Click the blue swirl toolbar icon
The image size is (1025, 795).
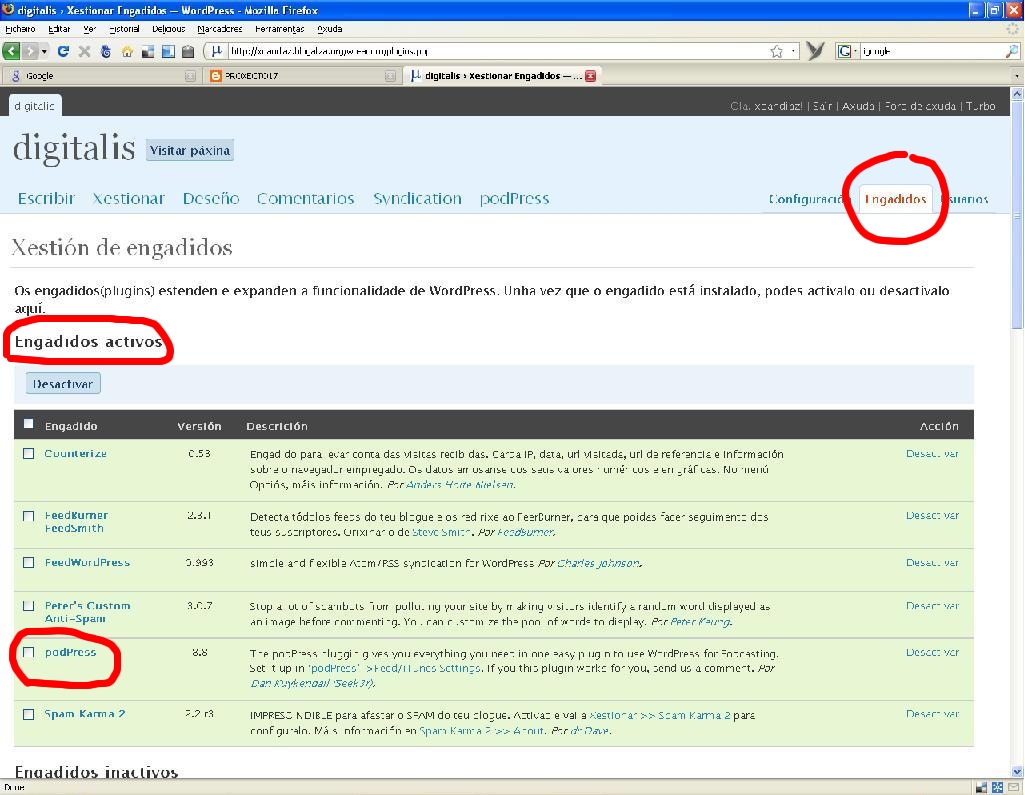pos(105,51)
